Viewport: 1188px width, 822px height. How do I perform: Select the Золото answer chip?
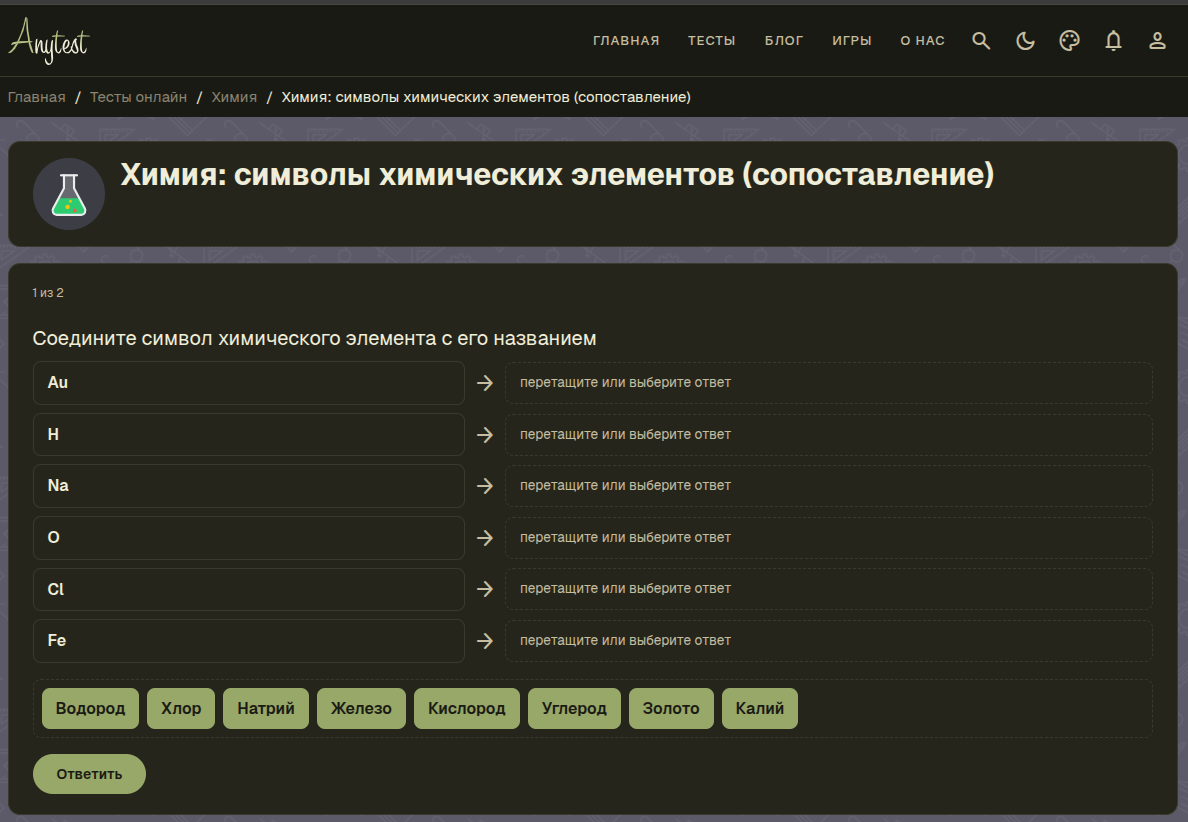[671, 708]
